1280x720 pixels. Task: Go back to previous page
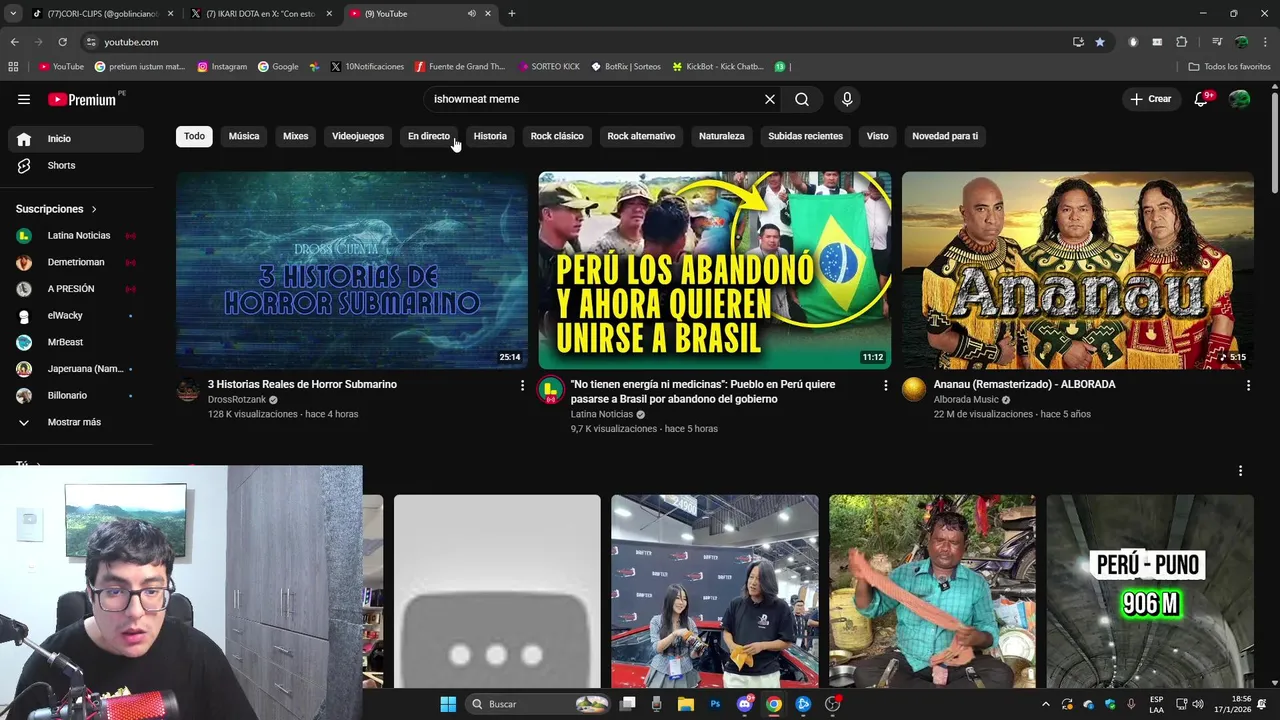coord(14,42)
